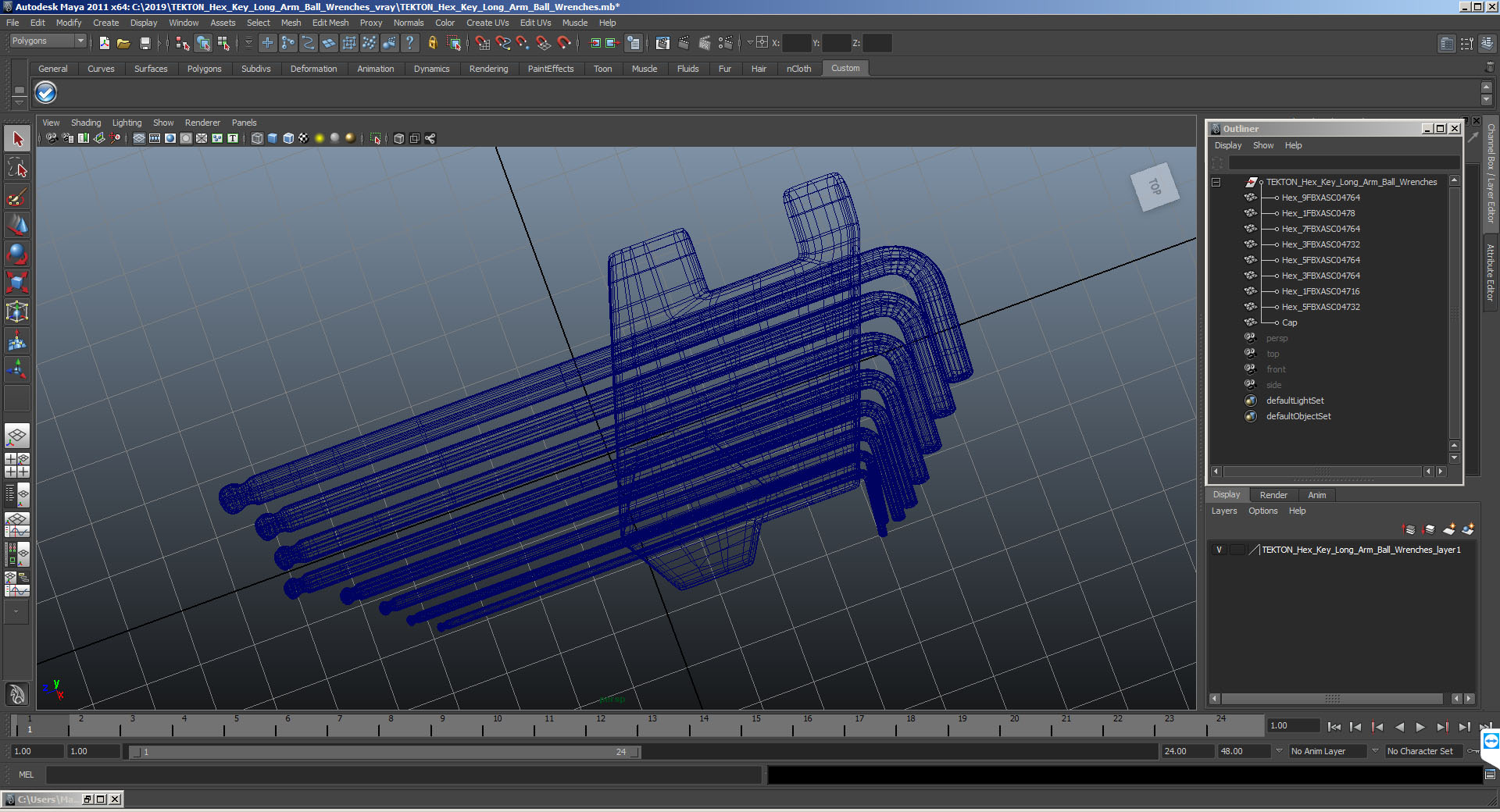This screenshot has width=1500, height=812.
Task: Switch to the Polygons shelf tab
Action: pyautogui.click(x=205, y=69)
